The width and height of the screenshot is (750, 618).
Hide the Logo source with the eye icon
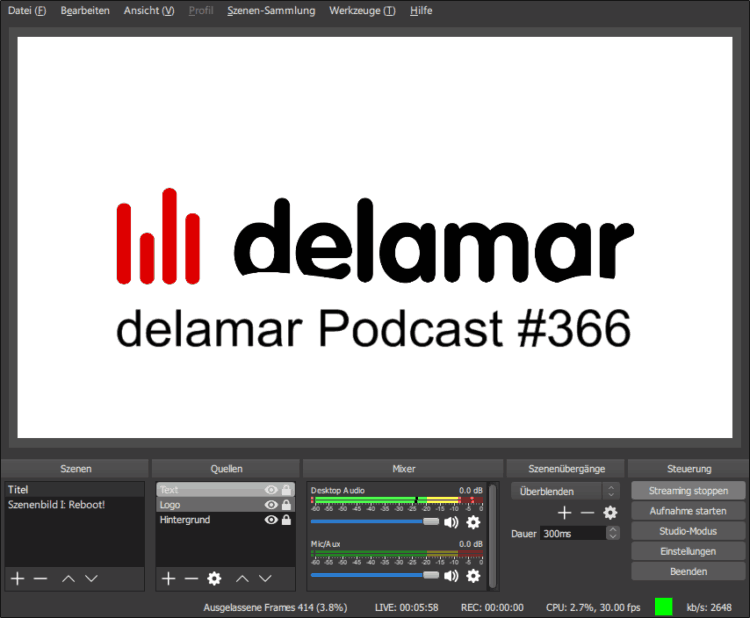(271, 505)
